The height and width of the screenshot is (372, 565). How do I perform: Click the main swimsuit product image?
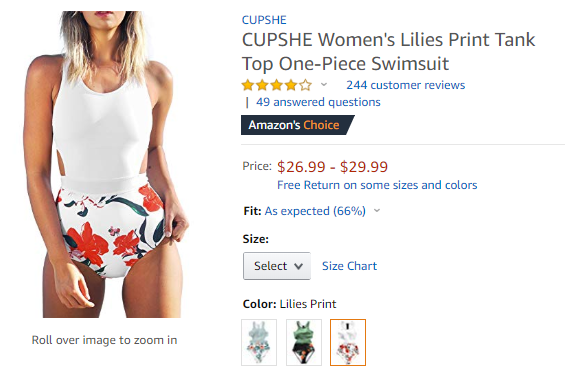tap(106, 164)
